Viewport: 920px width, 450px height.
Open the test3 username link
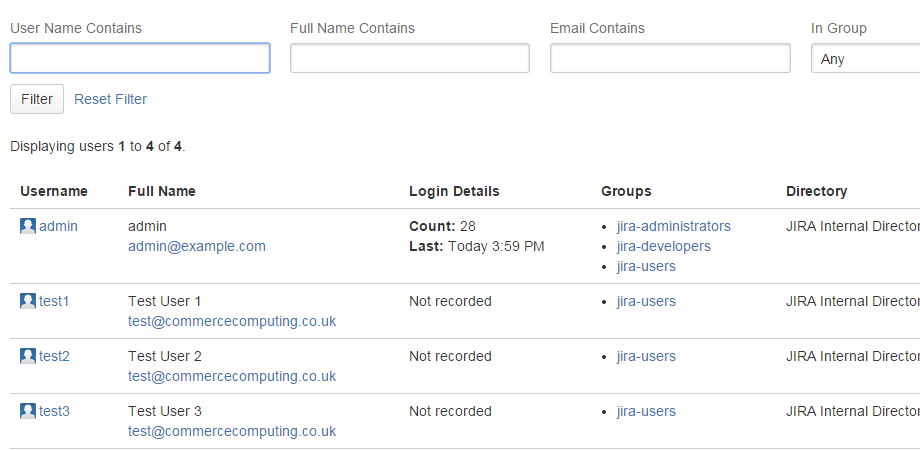pos(54,411)
